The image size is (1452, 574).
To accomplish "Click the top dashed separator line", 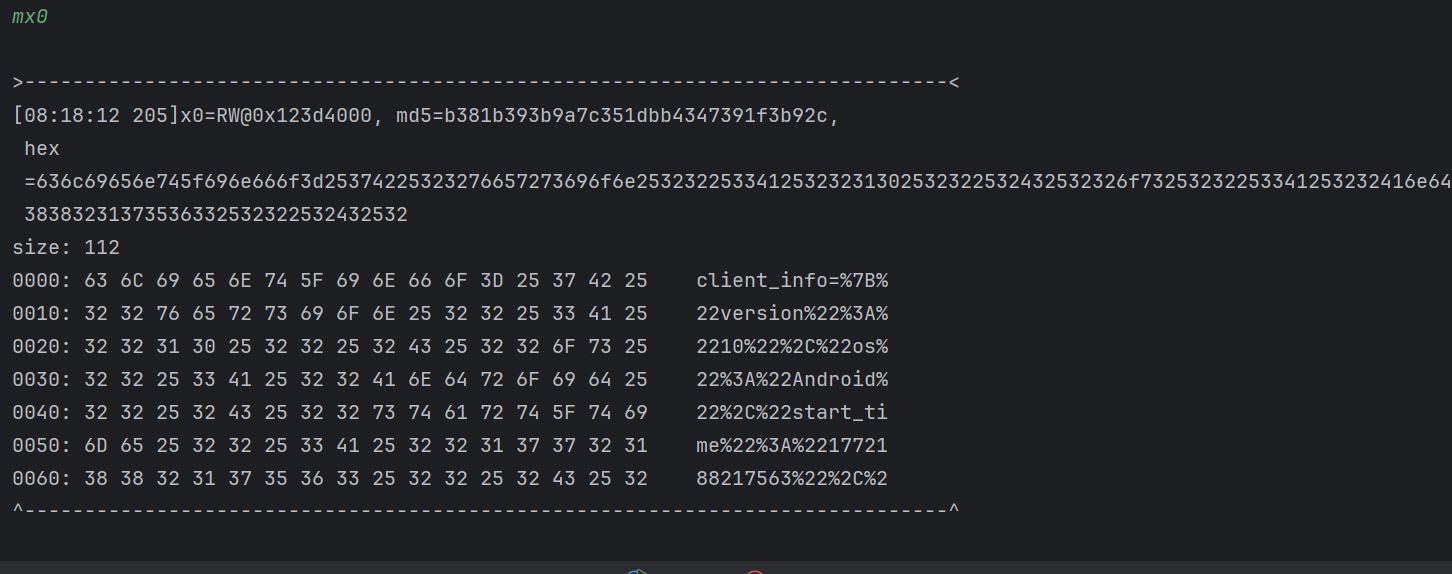I will pyautogui.click(x=486, y=83).
